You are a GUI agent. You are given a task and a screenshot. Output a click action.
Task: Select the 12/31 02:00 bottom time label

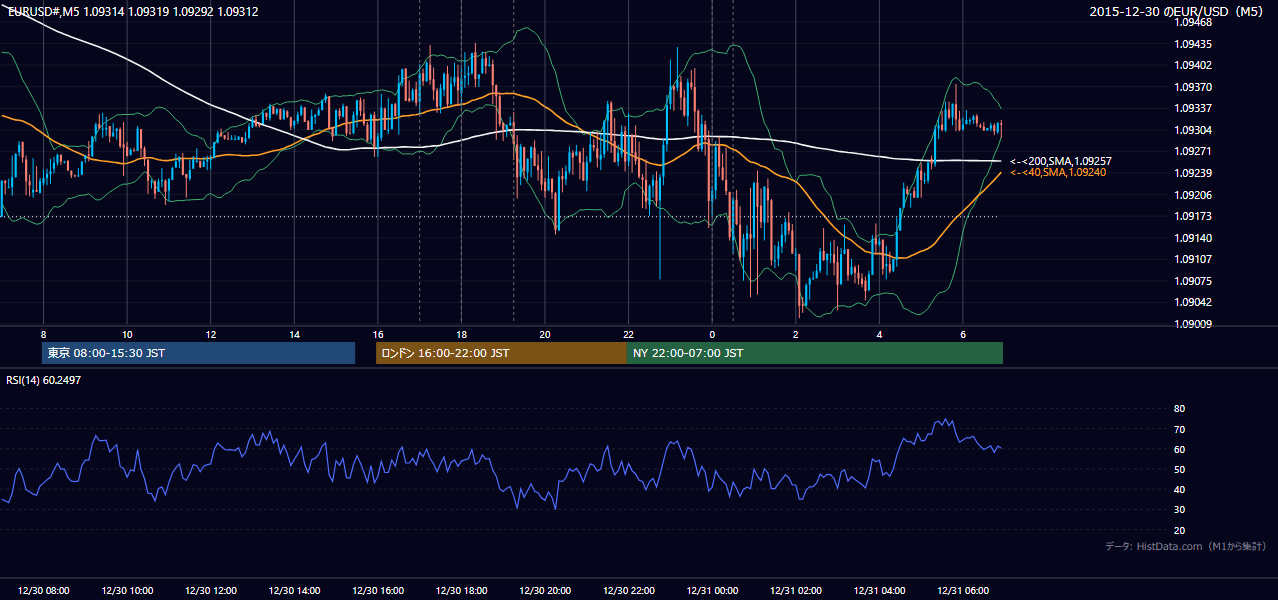(795, 591)
